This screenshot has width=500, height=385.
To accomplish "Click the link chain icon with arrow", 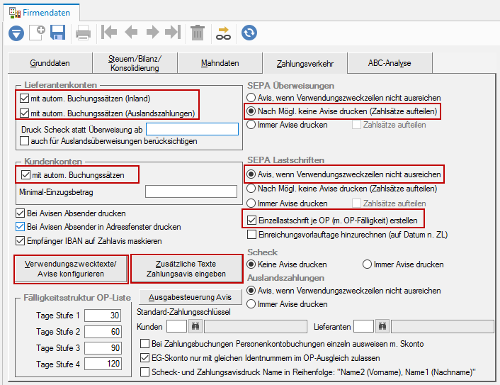I will click(x=223, y=33).
